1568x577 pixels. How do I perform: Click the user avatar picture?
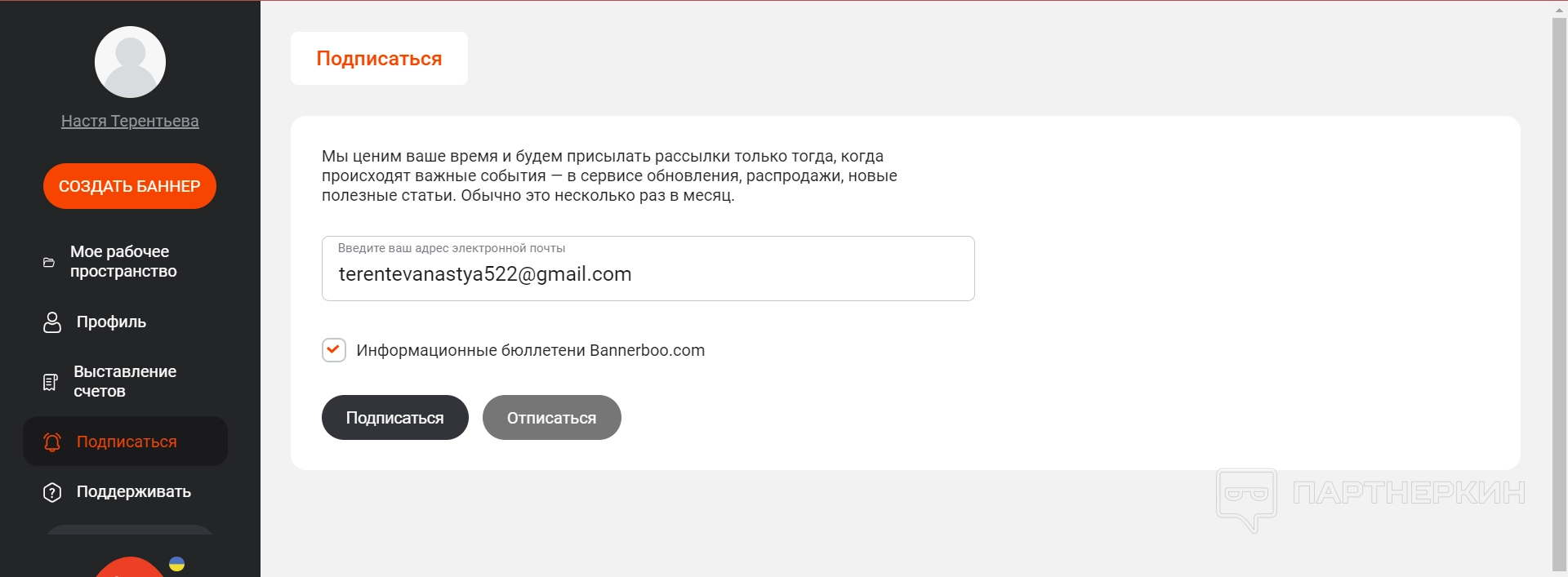pyautogui.click(x=130, y=62)
